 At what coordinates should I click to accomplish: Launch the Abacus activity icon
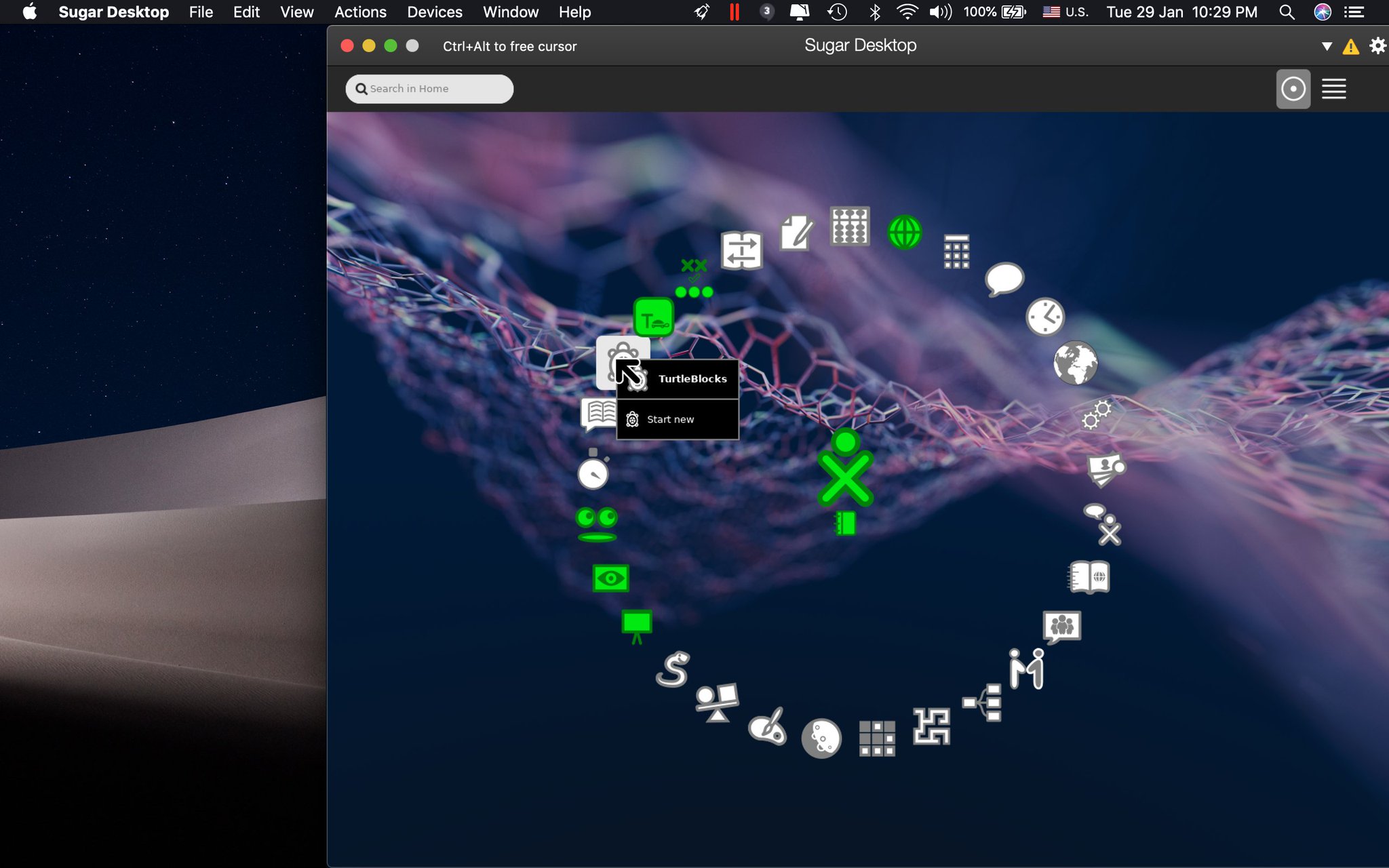pos(849,226)
